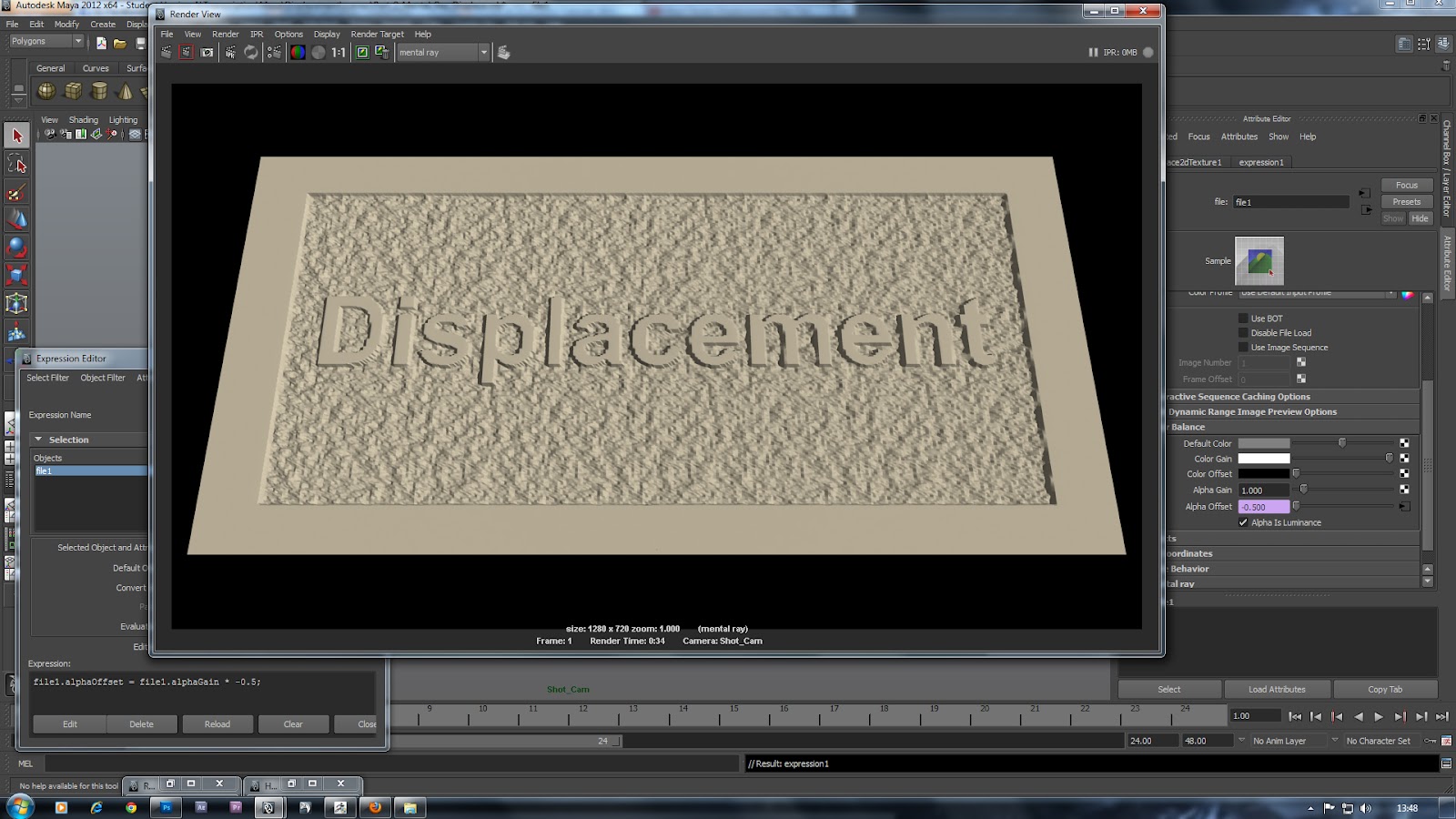Expand the Dynamic Range Image Preview Options section

(x=1254, y=411)
